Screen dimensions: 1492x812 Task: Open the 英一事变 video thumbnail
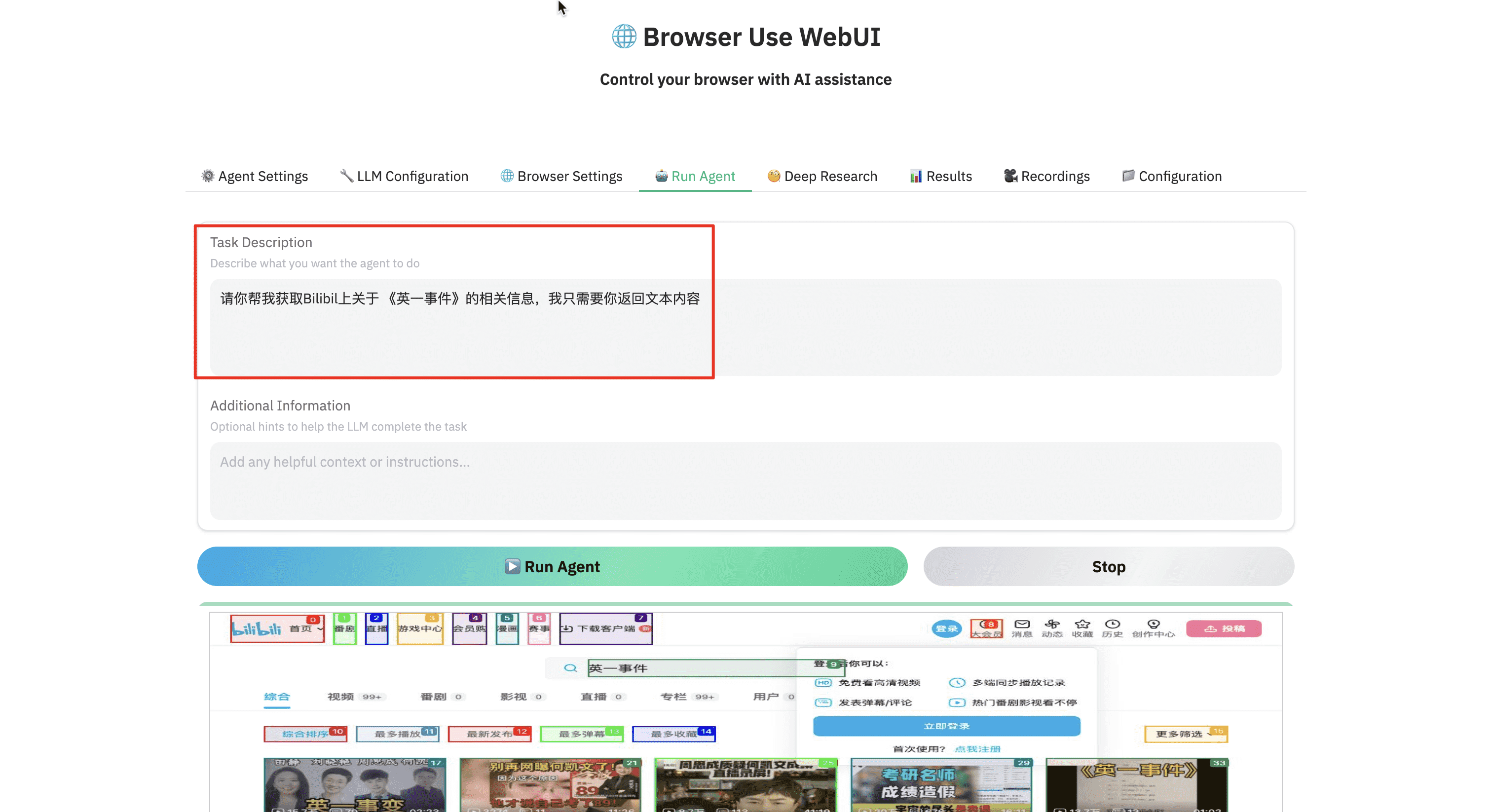click(x=354, y=785)
